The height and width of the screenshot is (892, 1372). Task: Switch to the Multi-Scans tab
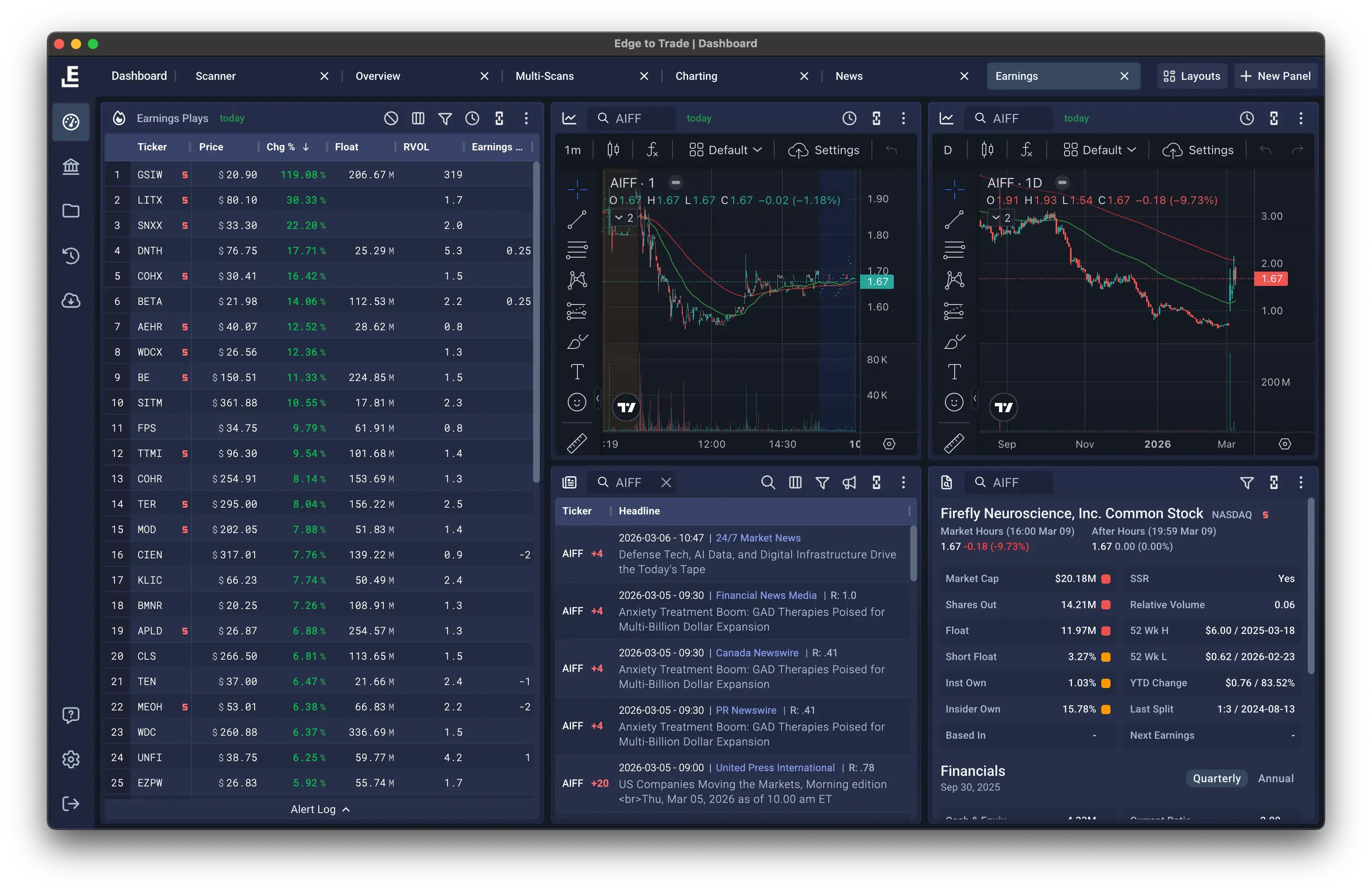(x=544, y=76)
